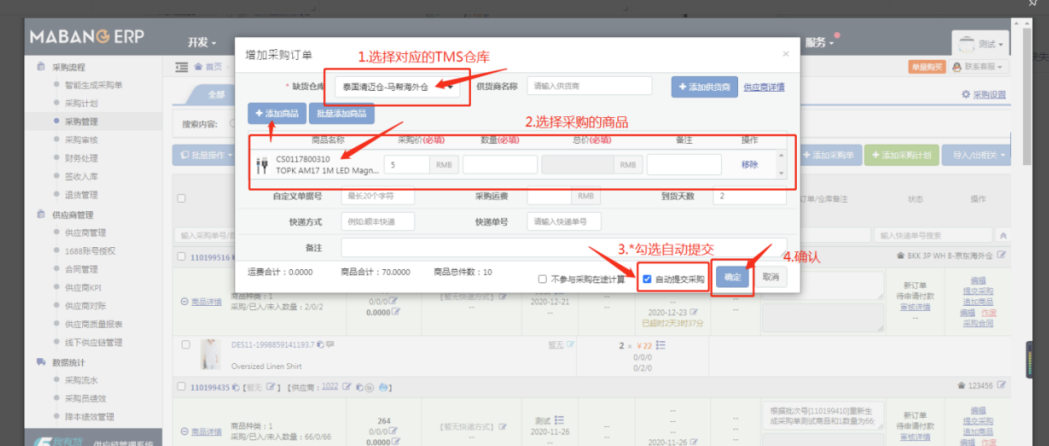The height and width of the screenshot is (446, 1049).
Task: Select 供应商KPI in sidebar
Action: pyautogui.click(x=83, y=288)
